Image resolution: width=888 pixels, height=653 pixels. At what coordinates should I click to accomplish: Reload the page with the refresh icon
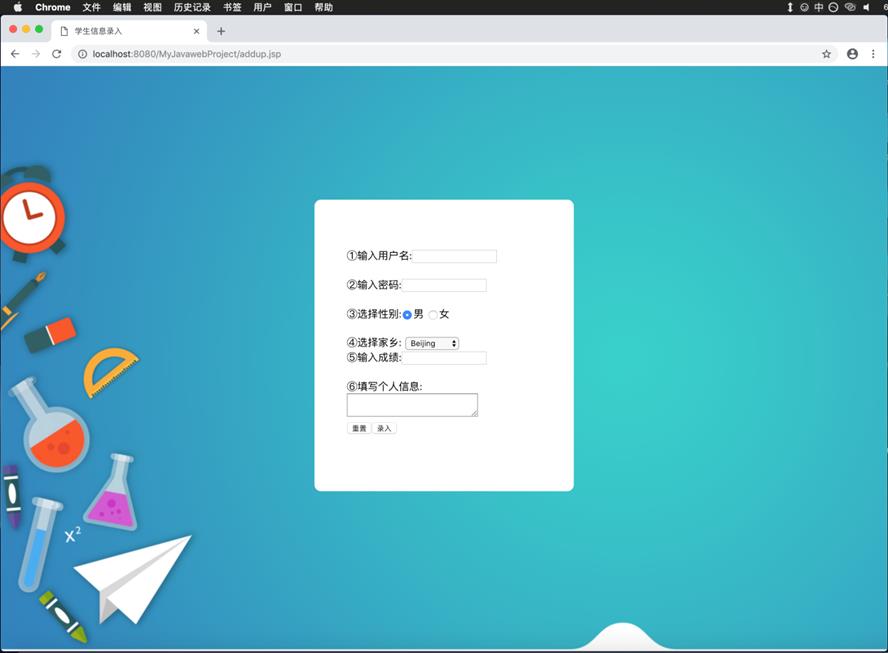57,54
